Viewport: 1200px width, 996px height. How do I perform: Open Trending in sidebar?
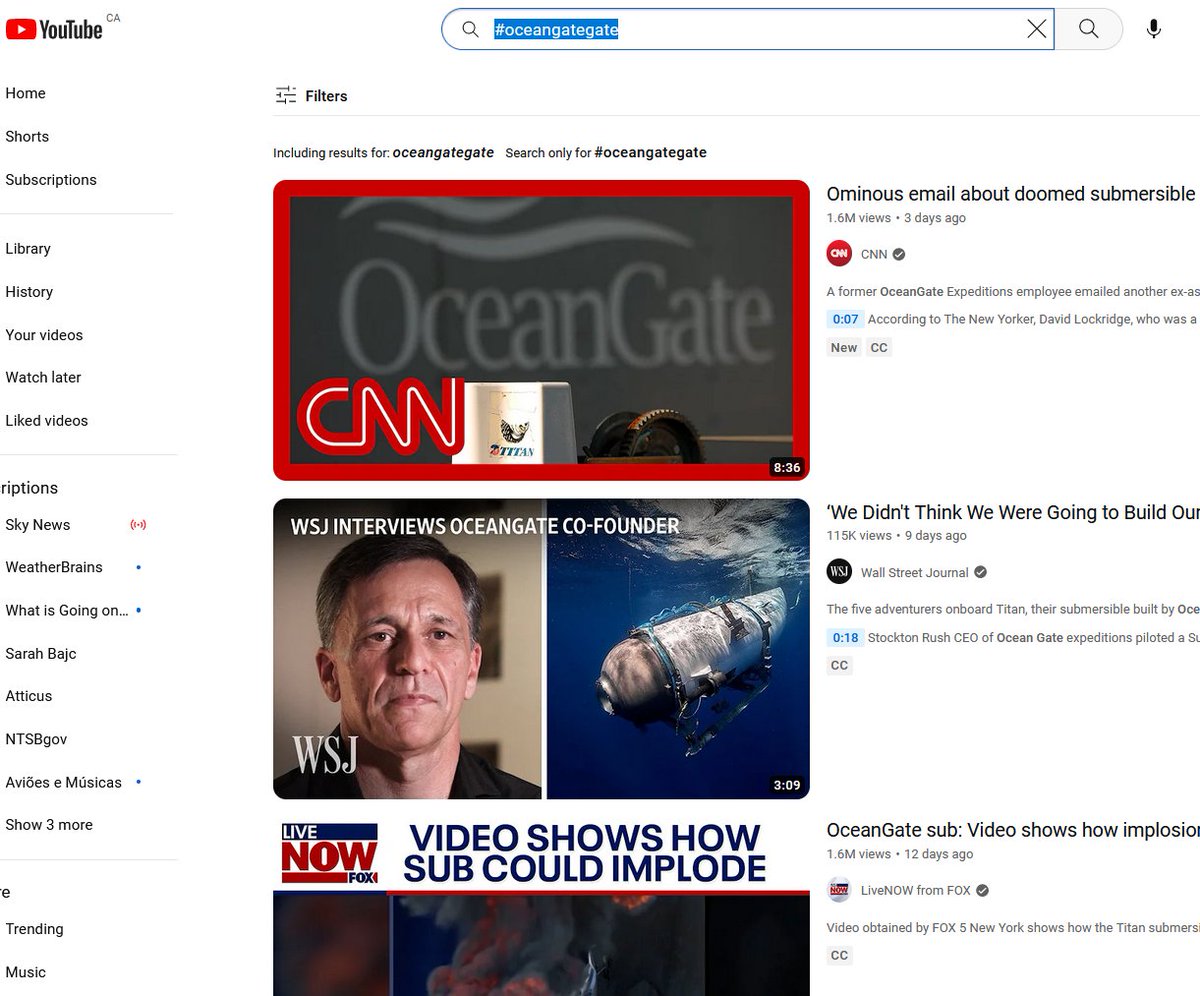(34, 929)
